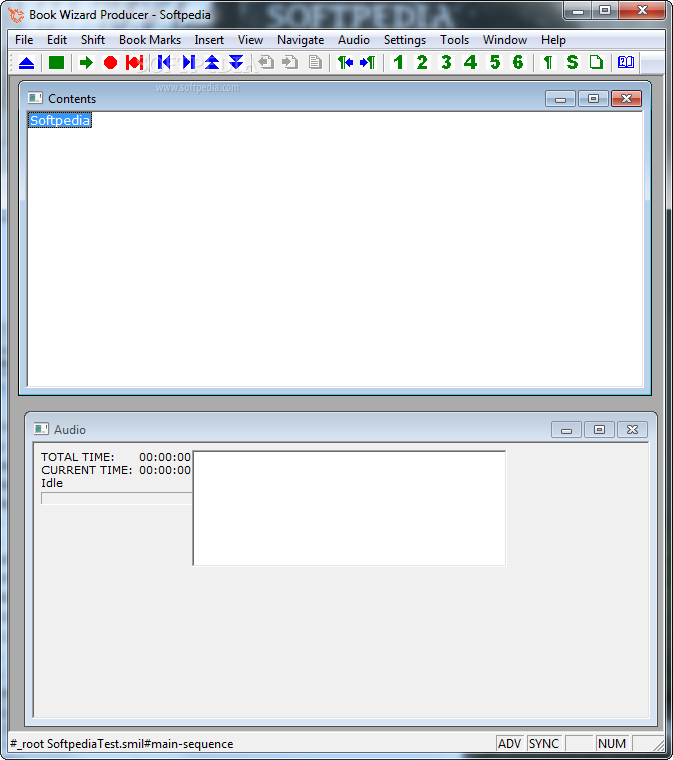Screen dimensions: 673x760
Task: Click the blue previous item icon
Action: coord(164,63)
